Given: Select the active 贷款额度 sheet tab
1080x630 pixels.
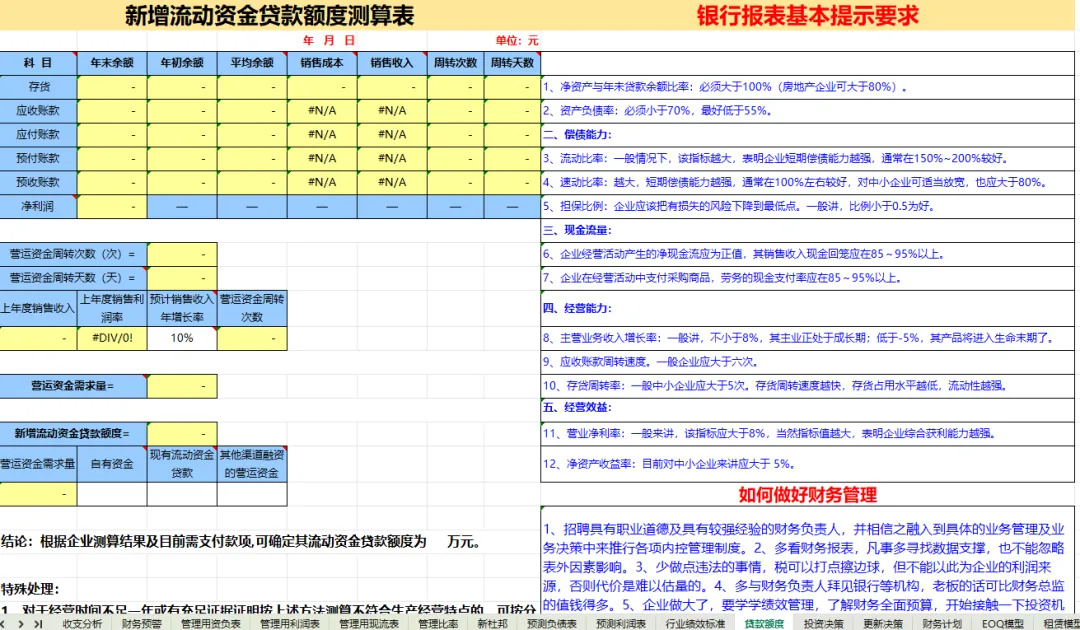Looking at the screenshot, I should point(765,623).
